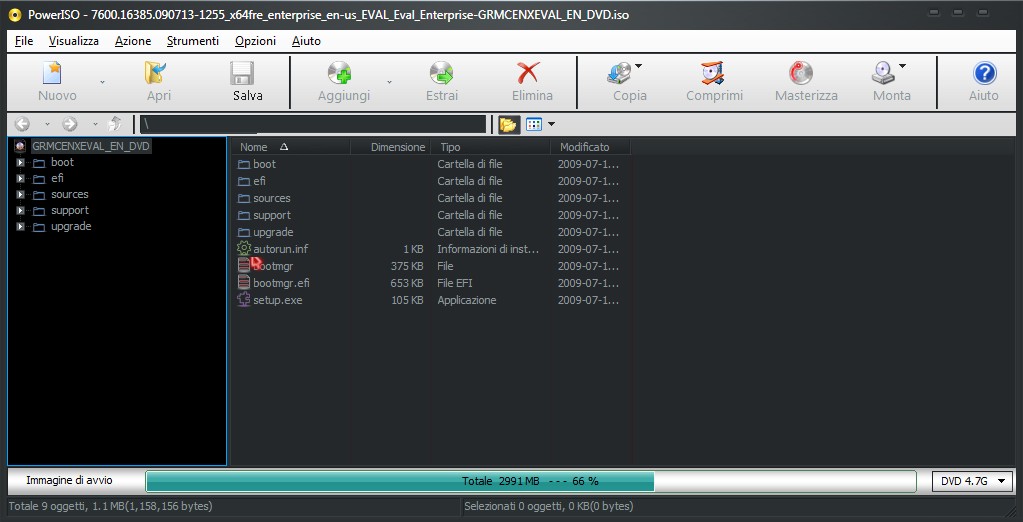The height and width of the screenshot is (522, 1023).
Task: Expand the support tree node
Action: pos(20,210)
